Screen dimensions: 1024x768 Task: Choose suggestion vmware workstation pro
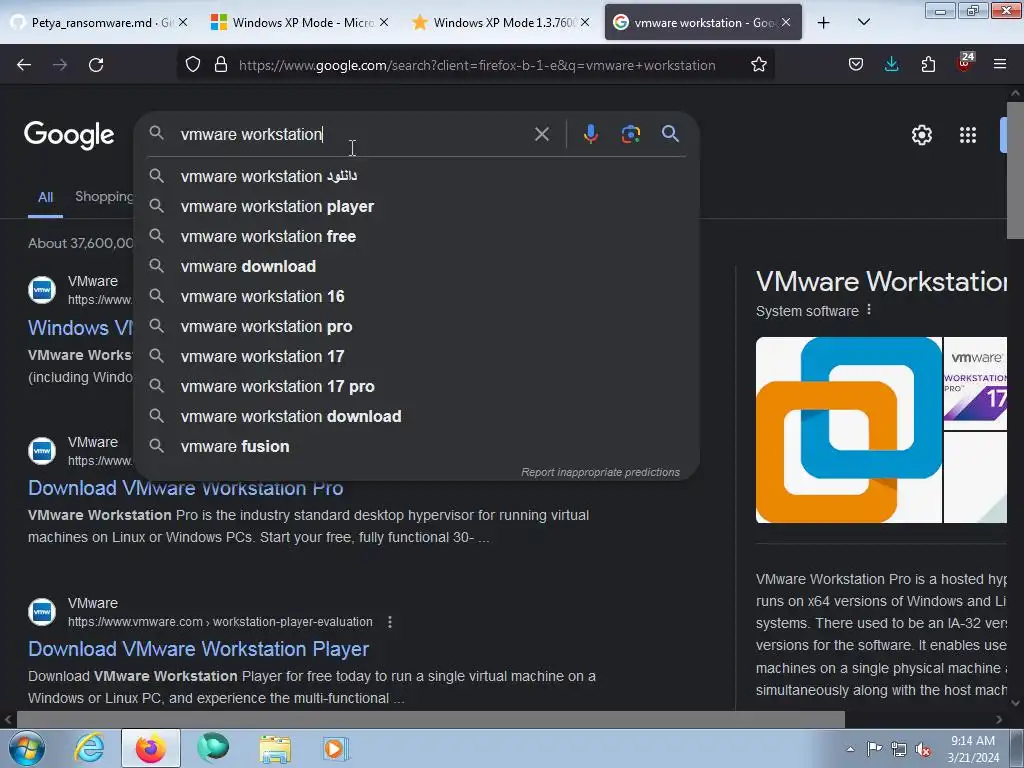[417, 327]
